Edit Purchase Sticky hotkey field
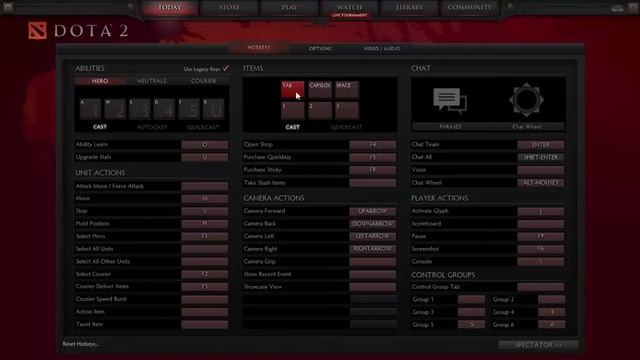The height and width of the screenshot is (360, 640). click(x=373, y=170)
